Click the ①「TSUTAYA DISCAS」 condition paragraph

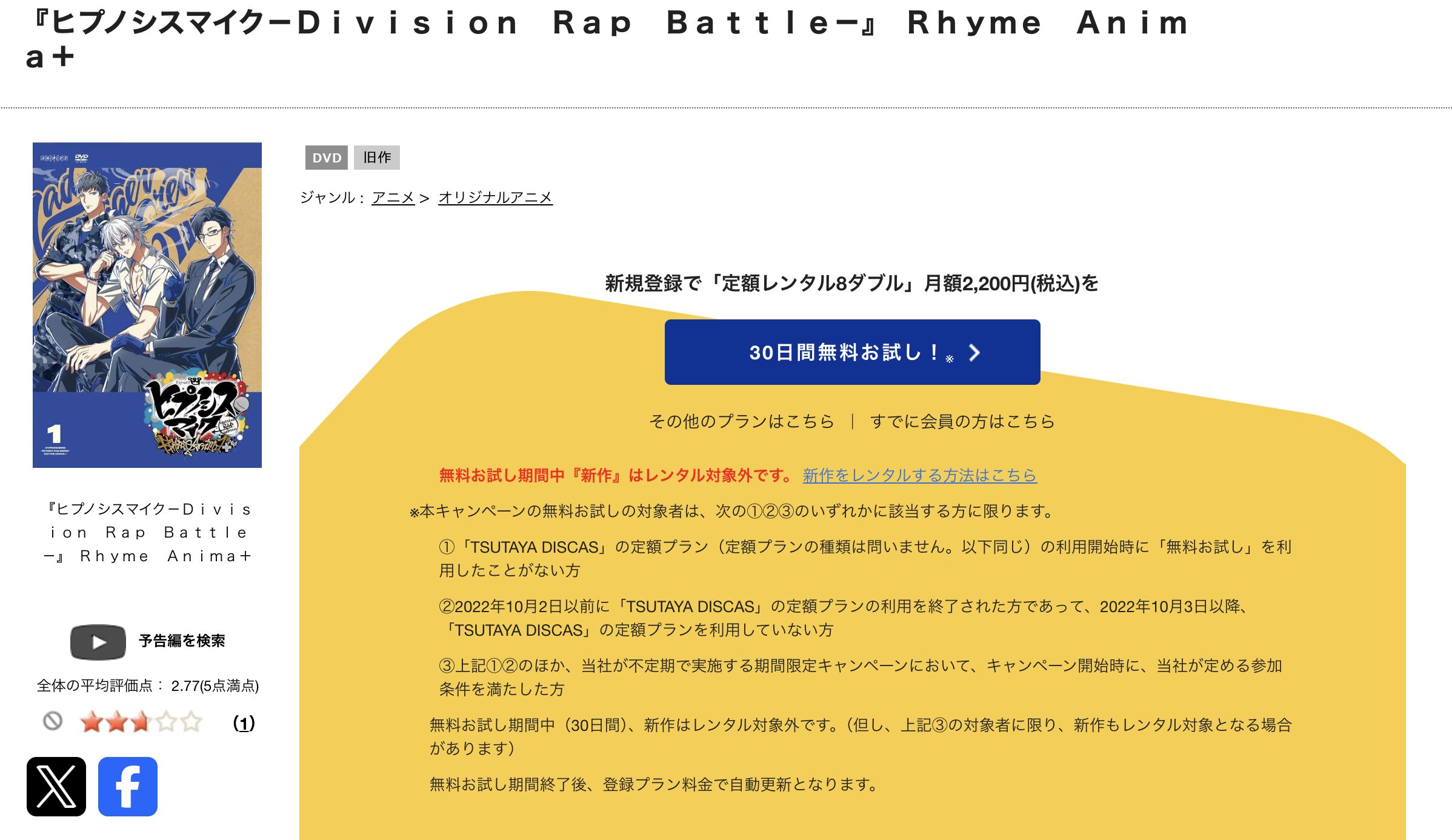coord(865,559)
